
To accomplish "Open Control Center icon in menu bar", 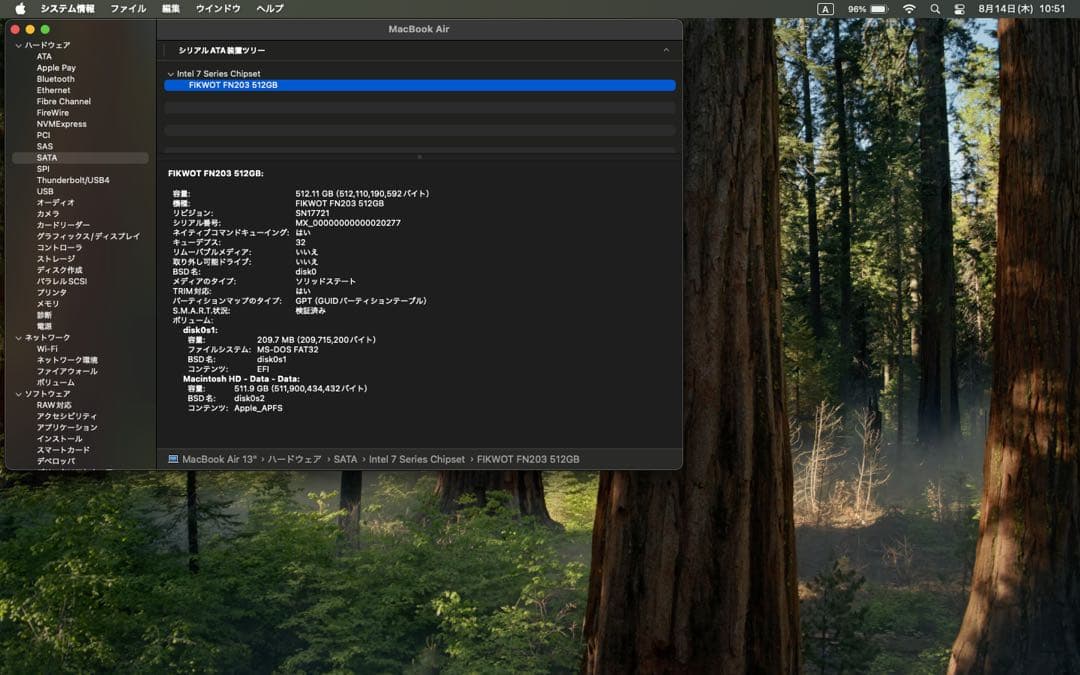I will pyautogui.click(x=960, y=8).
